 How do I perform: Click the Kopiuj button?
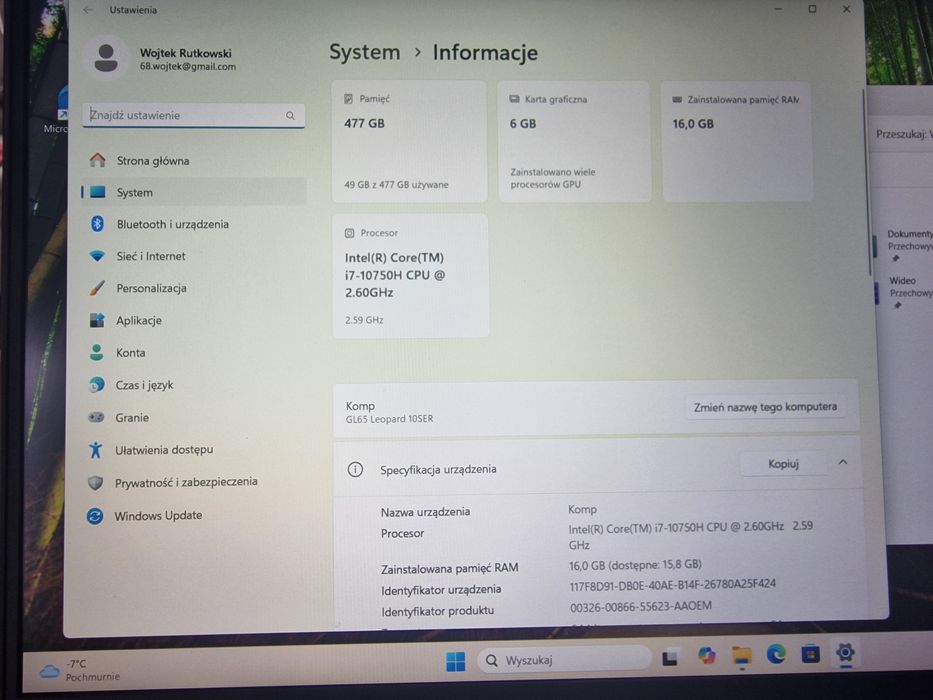click(783, 464)
